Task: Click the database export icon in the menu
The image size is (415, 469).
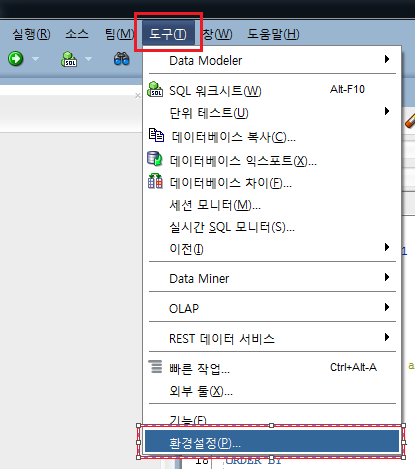Action: [x=155, y=159]
